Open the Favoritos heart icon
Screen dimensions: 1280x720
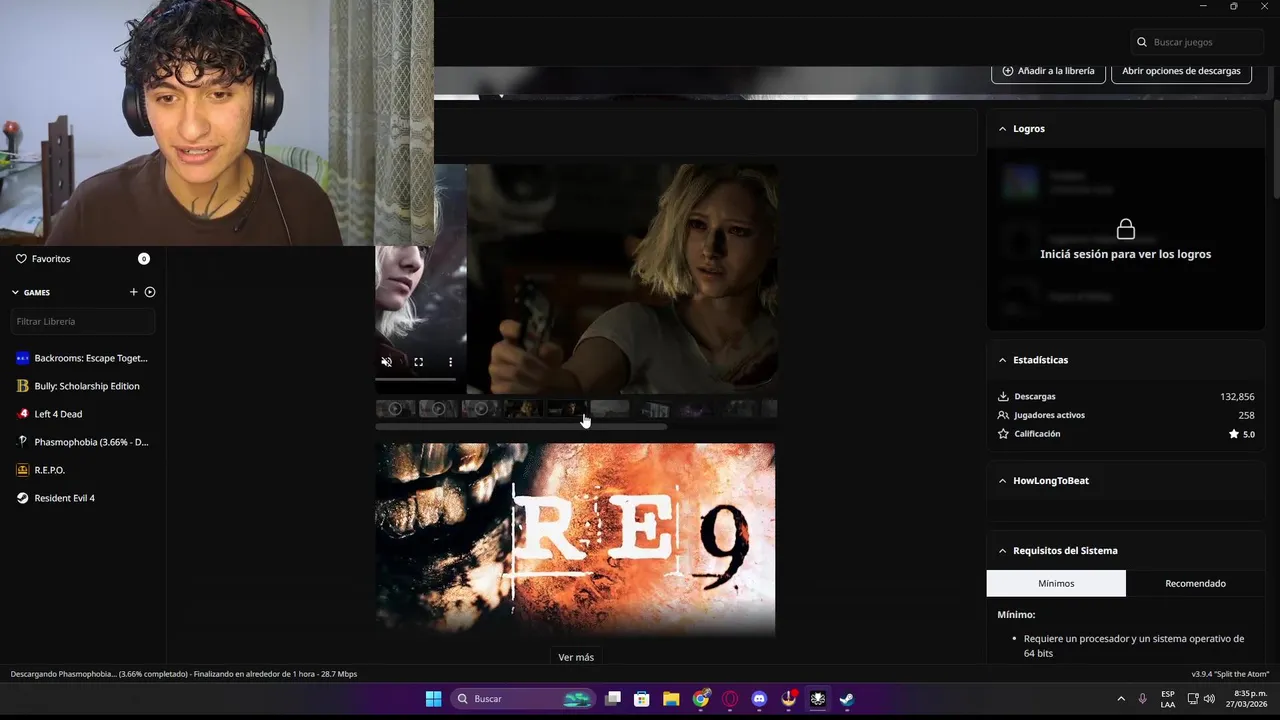click(21, 259)
